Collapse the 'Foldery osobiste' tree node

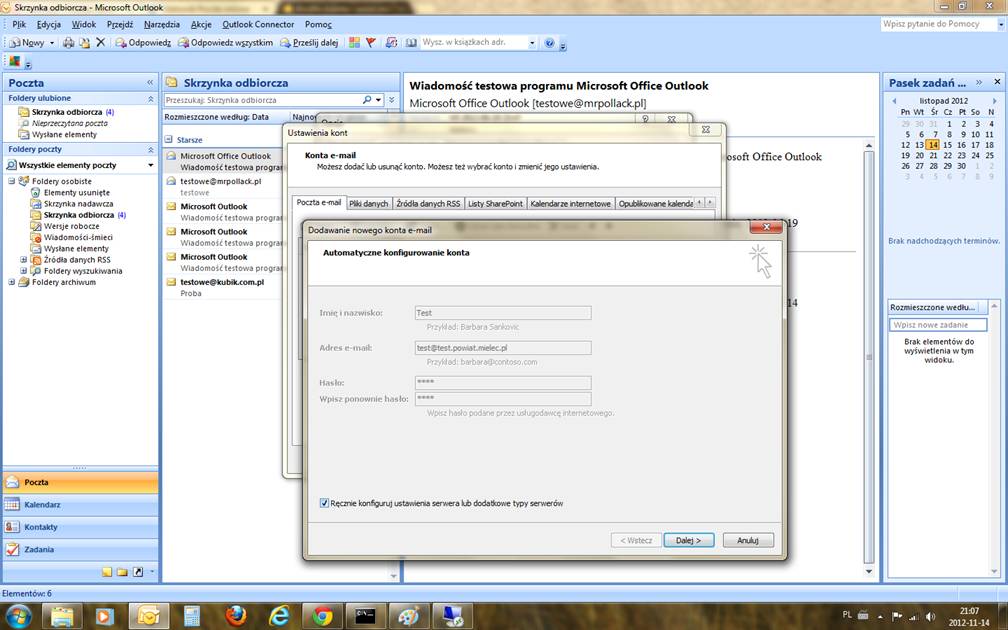tap(12, 181)
